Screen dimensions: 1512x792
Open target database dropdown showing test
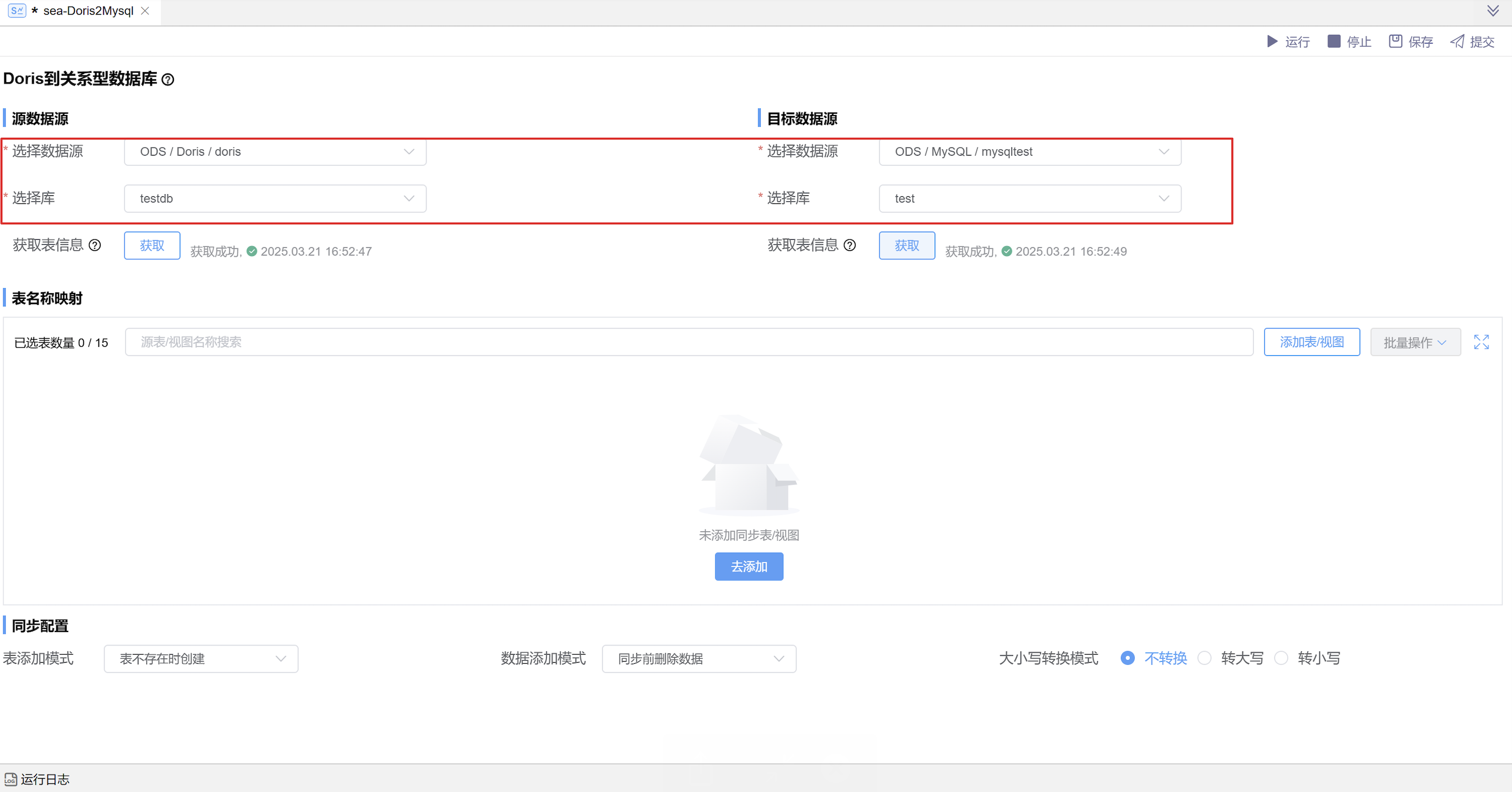tap(1030, 199)
